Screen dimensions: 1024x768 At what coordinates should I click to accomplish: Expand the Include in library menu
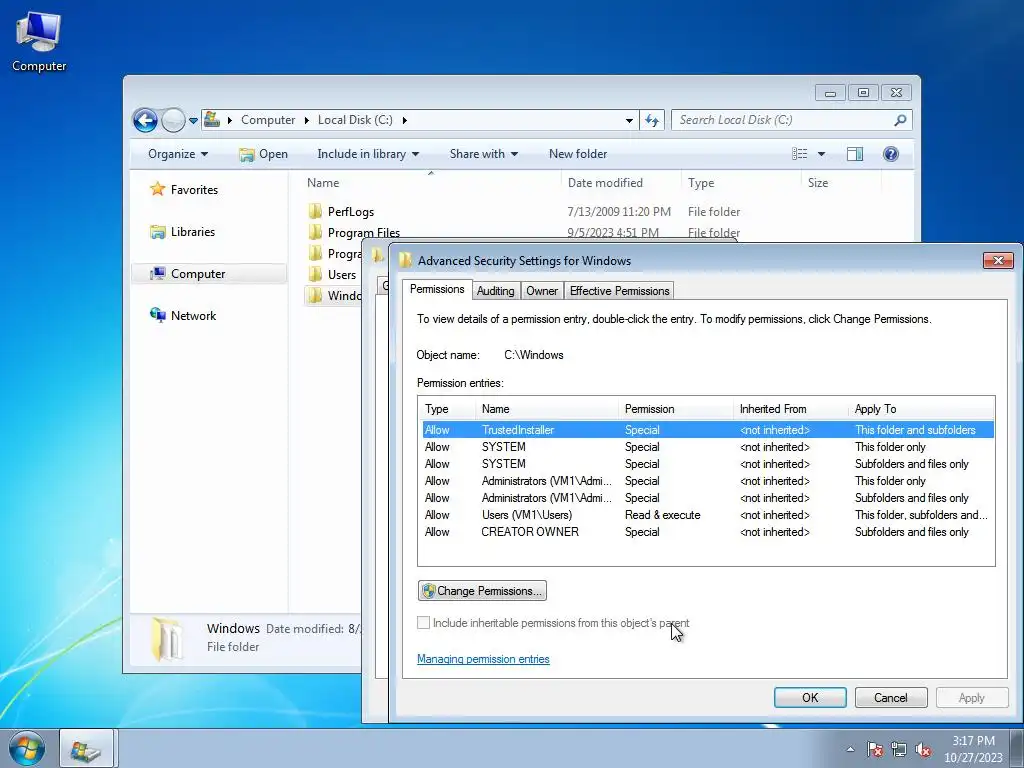coord(368,154)
